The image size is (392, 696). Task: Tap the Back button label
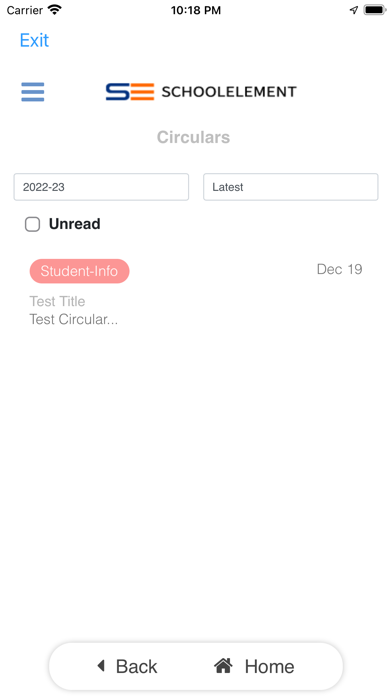(136, 666)
